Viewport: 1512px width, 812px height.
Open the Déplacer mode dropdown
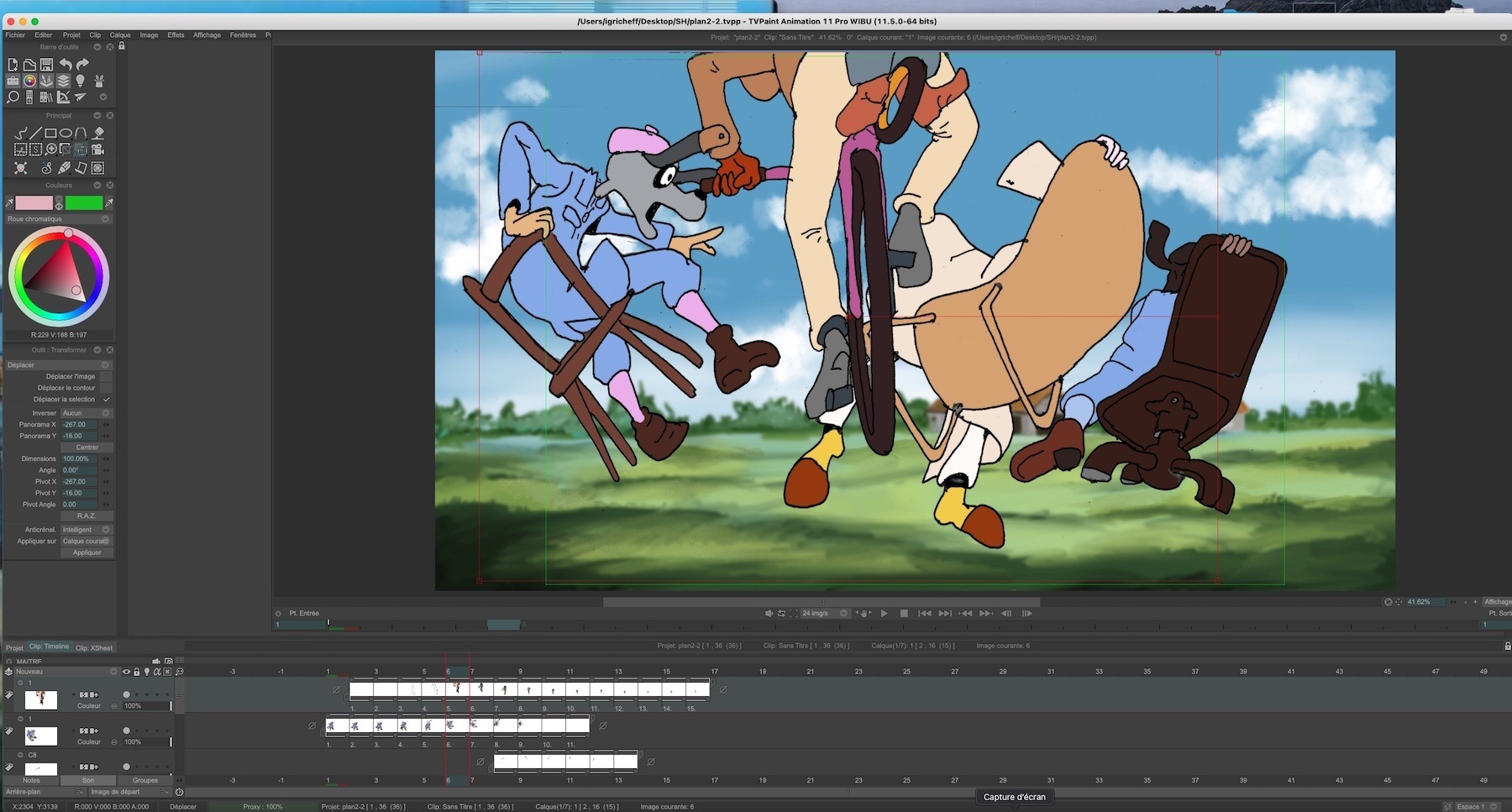pos(59,365)
